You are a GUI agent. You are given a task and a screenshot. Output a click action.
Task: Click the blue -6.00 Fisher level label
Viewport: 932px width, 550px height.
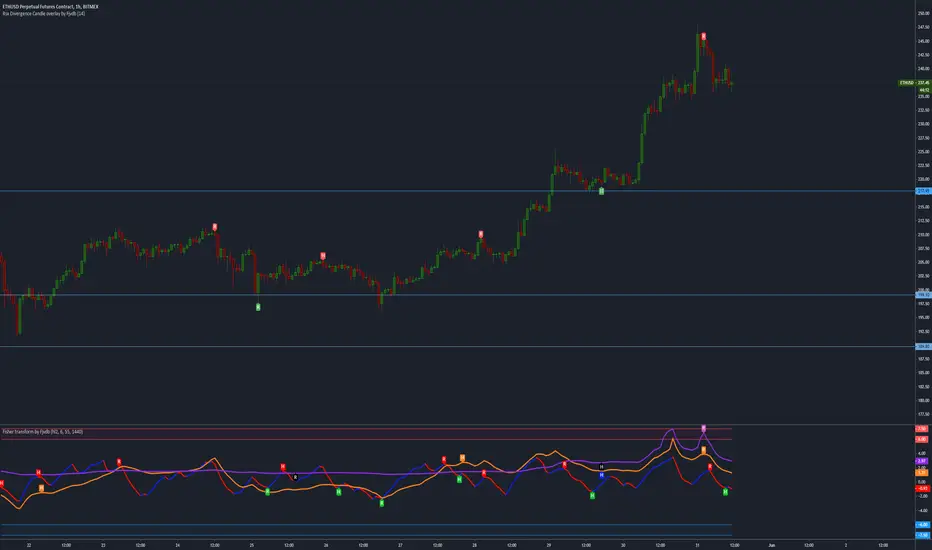[922, 525]
